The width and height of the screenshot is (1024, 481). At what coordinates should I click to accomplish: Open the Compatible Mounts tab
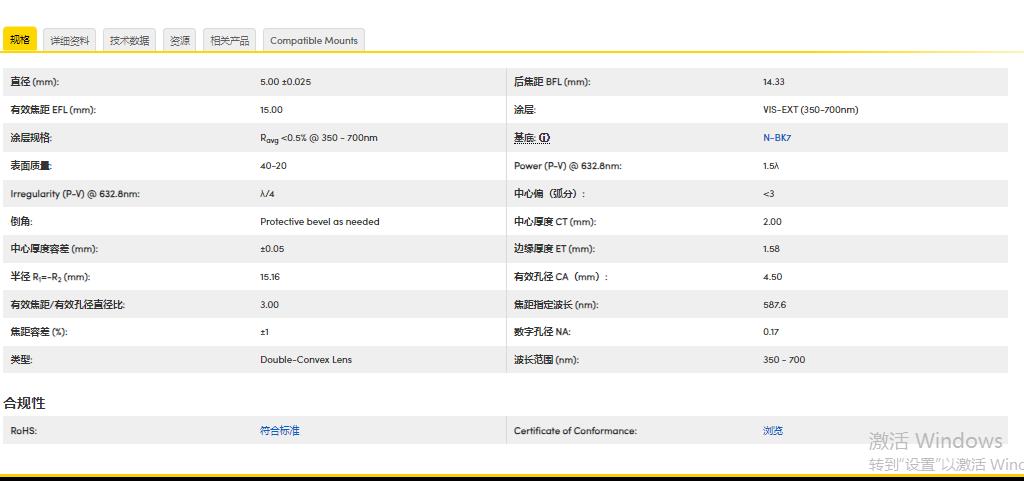313,41
